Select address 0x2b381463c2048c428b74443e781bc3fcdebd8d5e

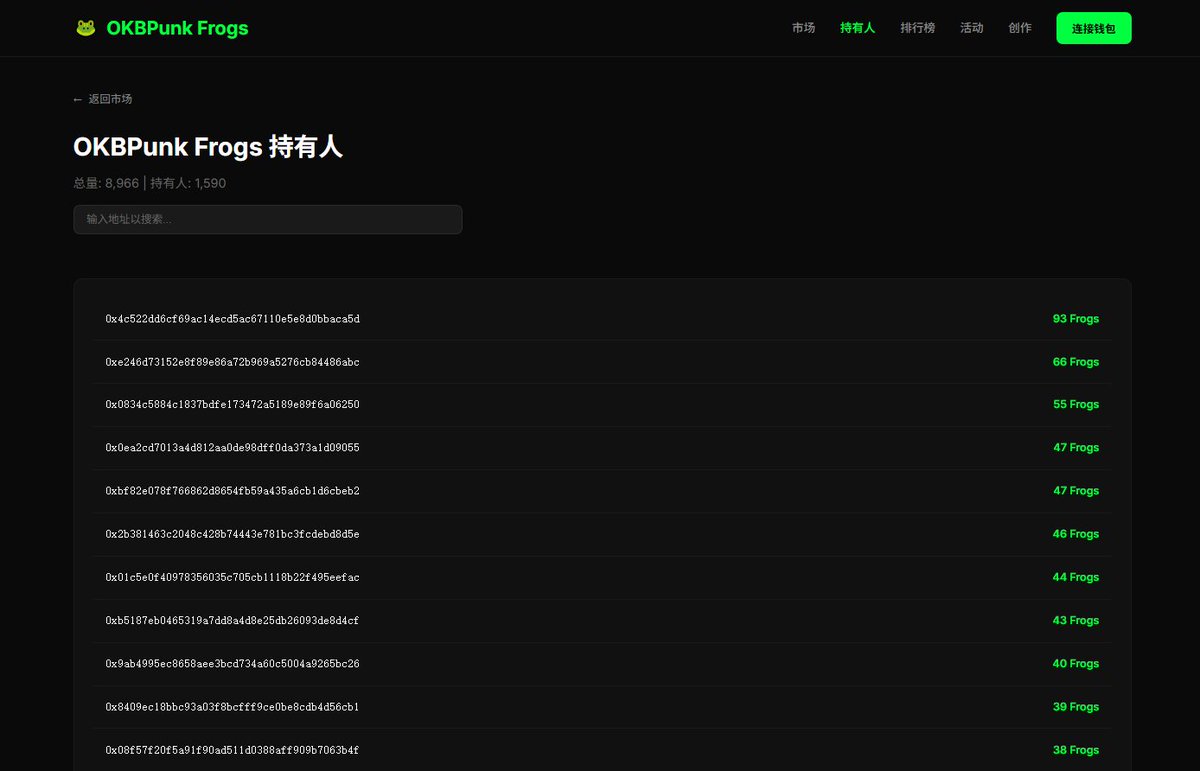(x=232, y=534)
